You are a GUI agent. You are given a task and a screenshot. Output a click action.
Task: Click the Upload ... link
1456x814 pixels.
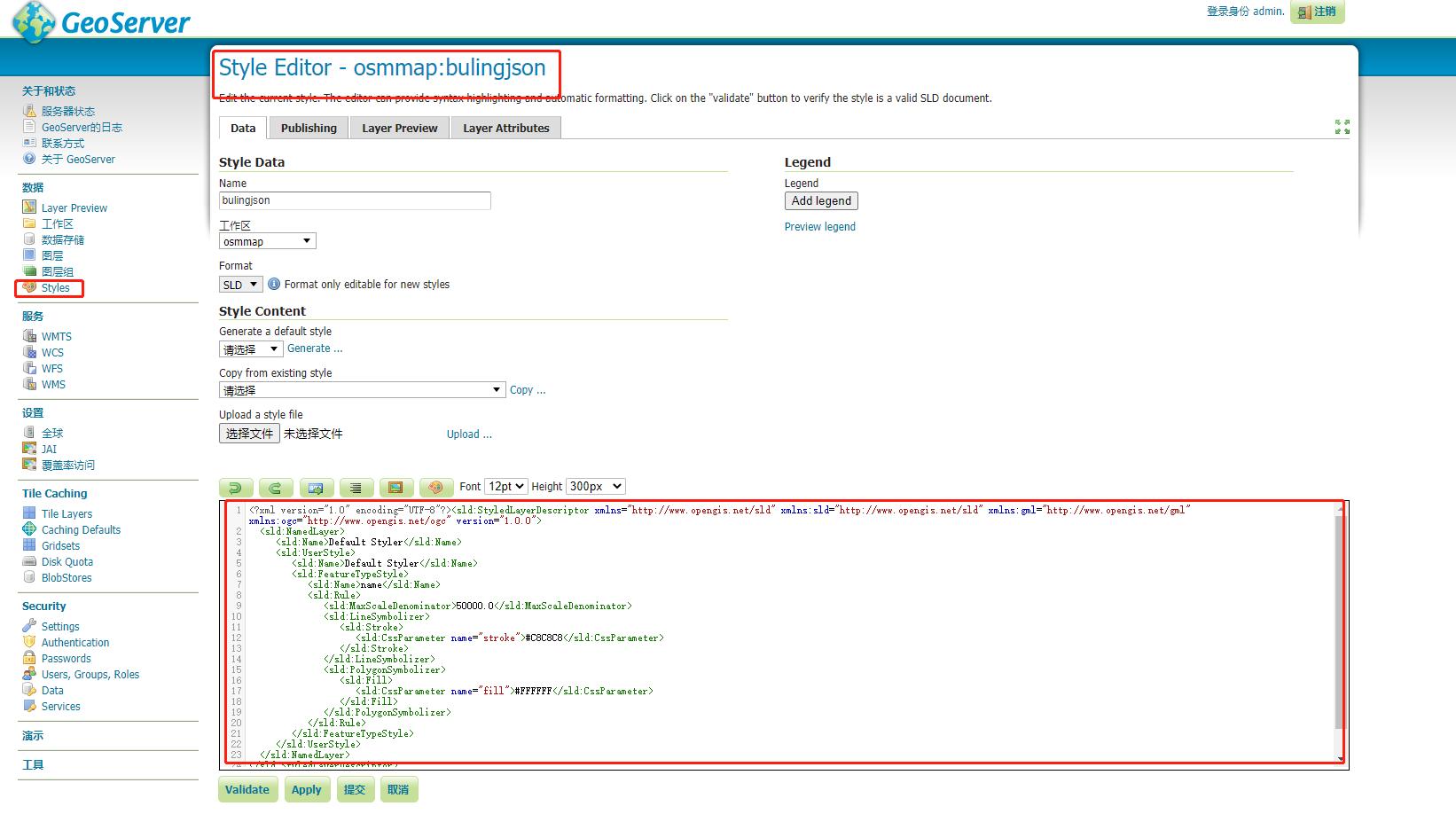point(469,434)
